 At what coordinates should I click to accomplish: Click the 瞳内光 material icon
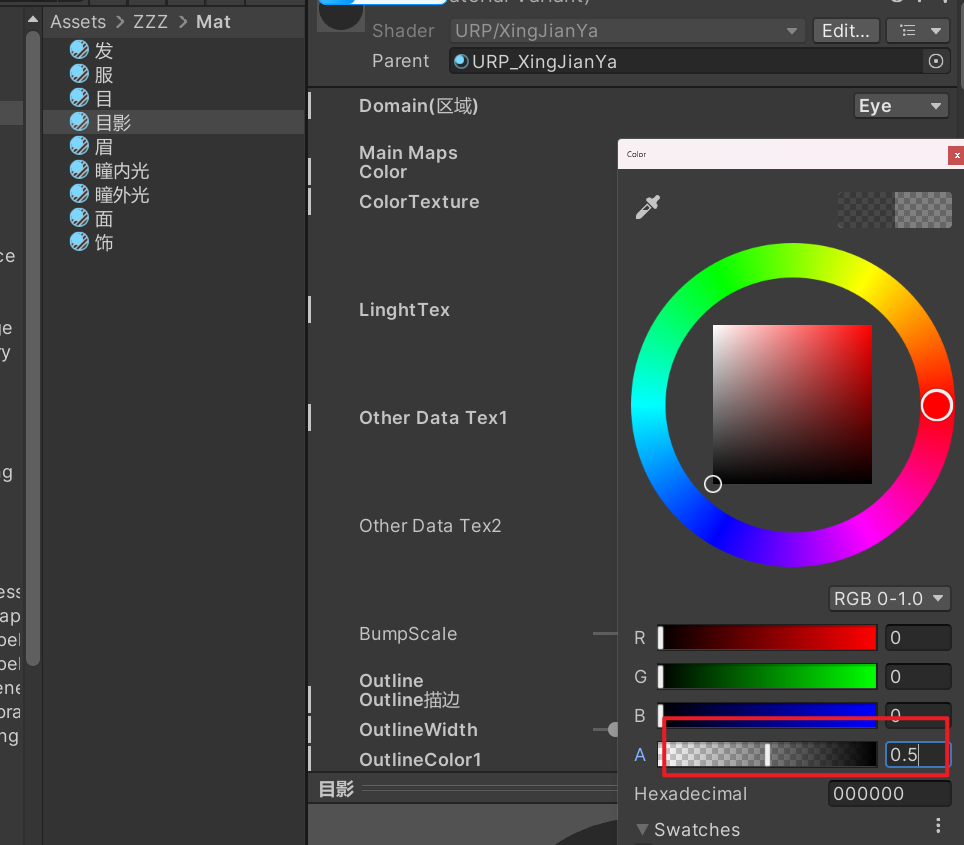click(x=80, y=170)
